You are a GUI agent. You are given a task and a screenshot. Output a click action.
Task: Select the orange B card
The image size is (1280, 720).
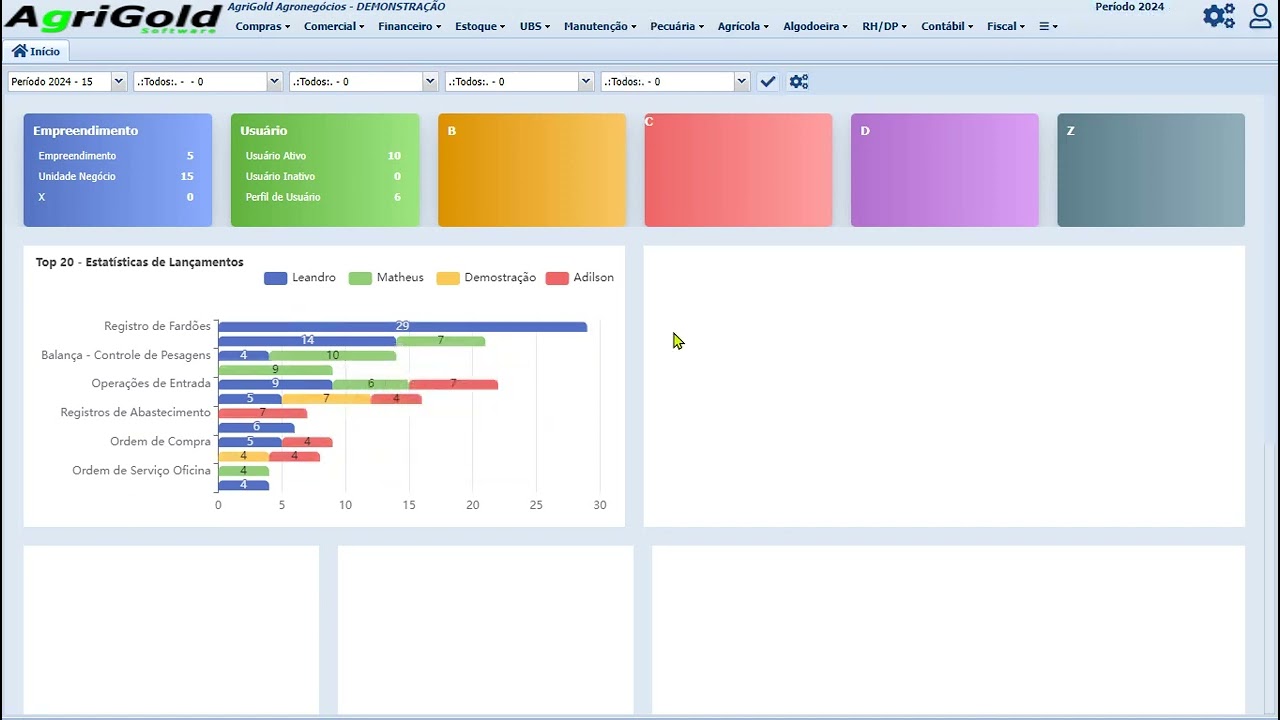click(x=532, y=170)
